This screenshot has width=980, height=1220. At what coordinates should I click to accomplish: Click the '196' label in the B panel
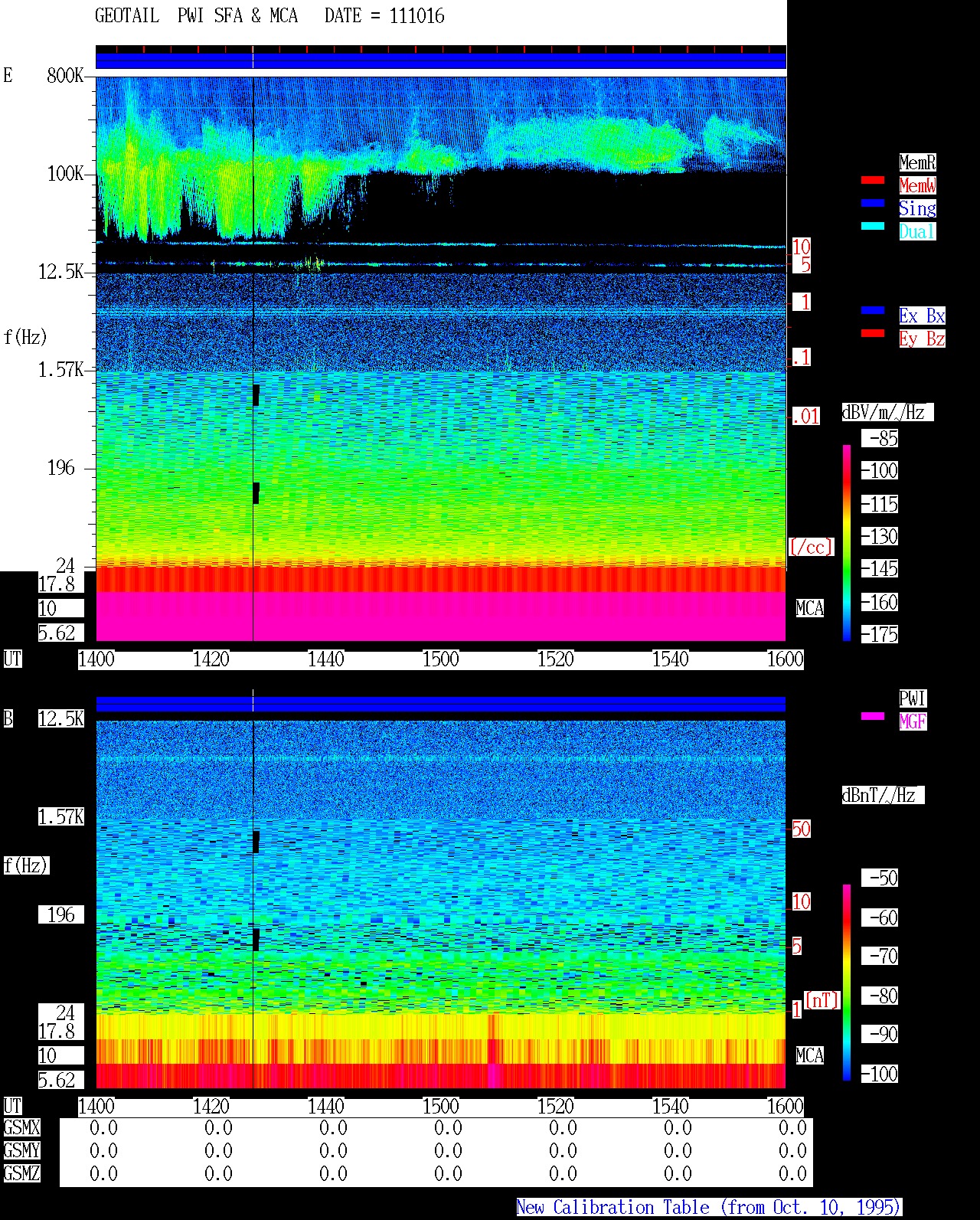61,915
